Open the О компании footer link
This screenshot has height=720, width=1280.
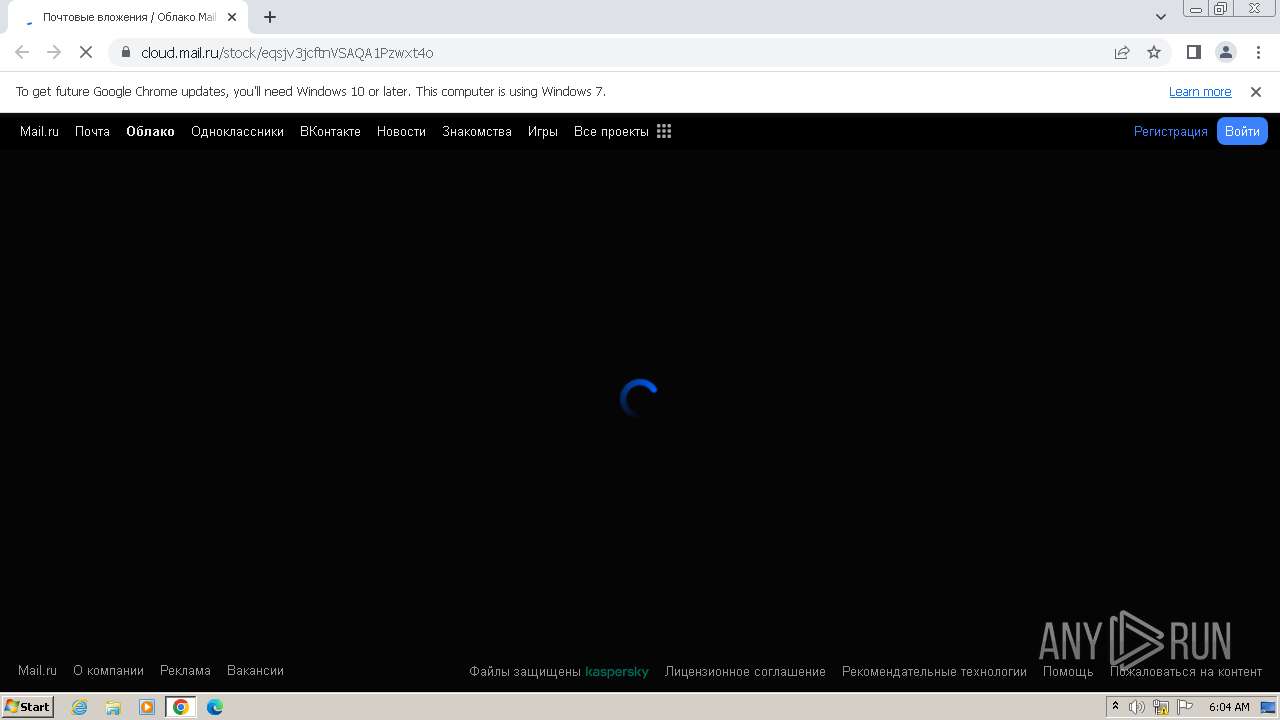click(108, 670)
